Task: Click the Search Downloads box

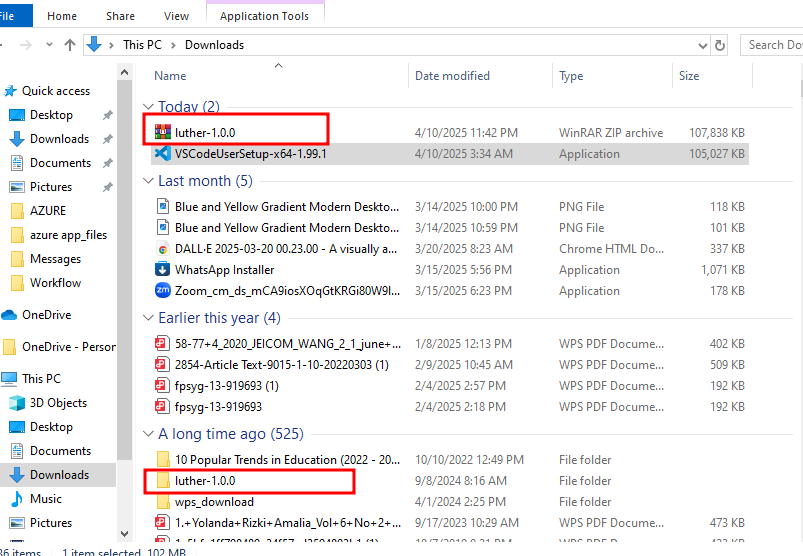Action: pyautogui.click(x=772, y=45)
